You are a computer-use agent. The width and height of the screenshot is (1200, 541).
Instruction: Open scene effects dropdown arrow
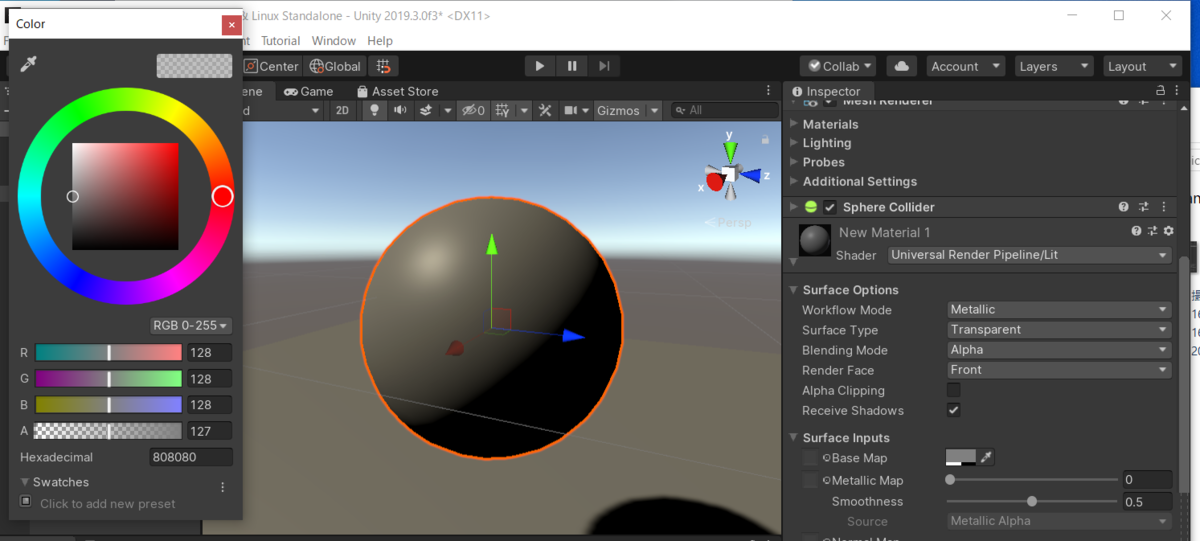pos(447,110)
